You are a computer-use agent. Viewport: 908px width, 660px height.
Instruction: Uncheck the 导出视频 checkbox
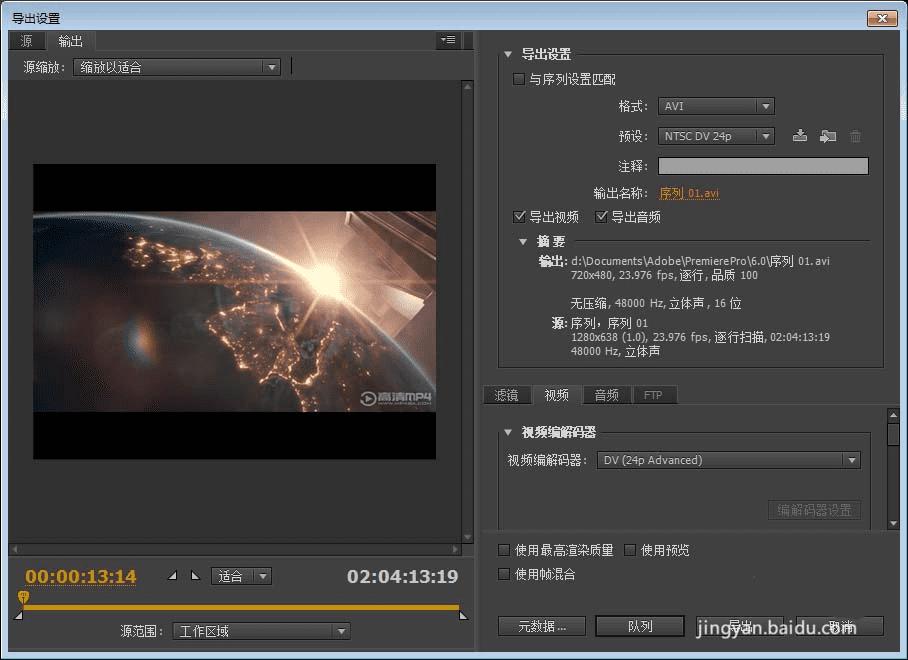click(x=519, y=216)
